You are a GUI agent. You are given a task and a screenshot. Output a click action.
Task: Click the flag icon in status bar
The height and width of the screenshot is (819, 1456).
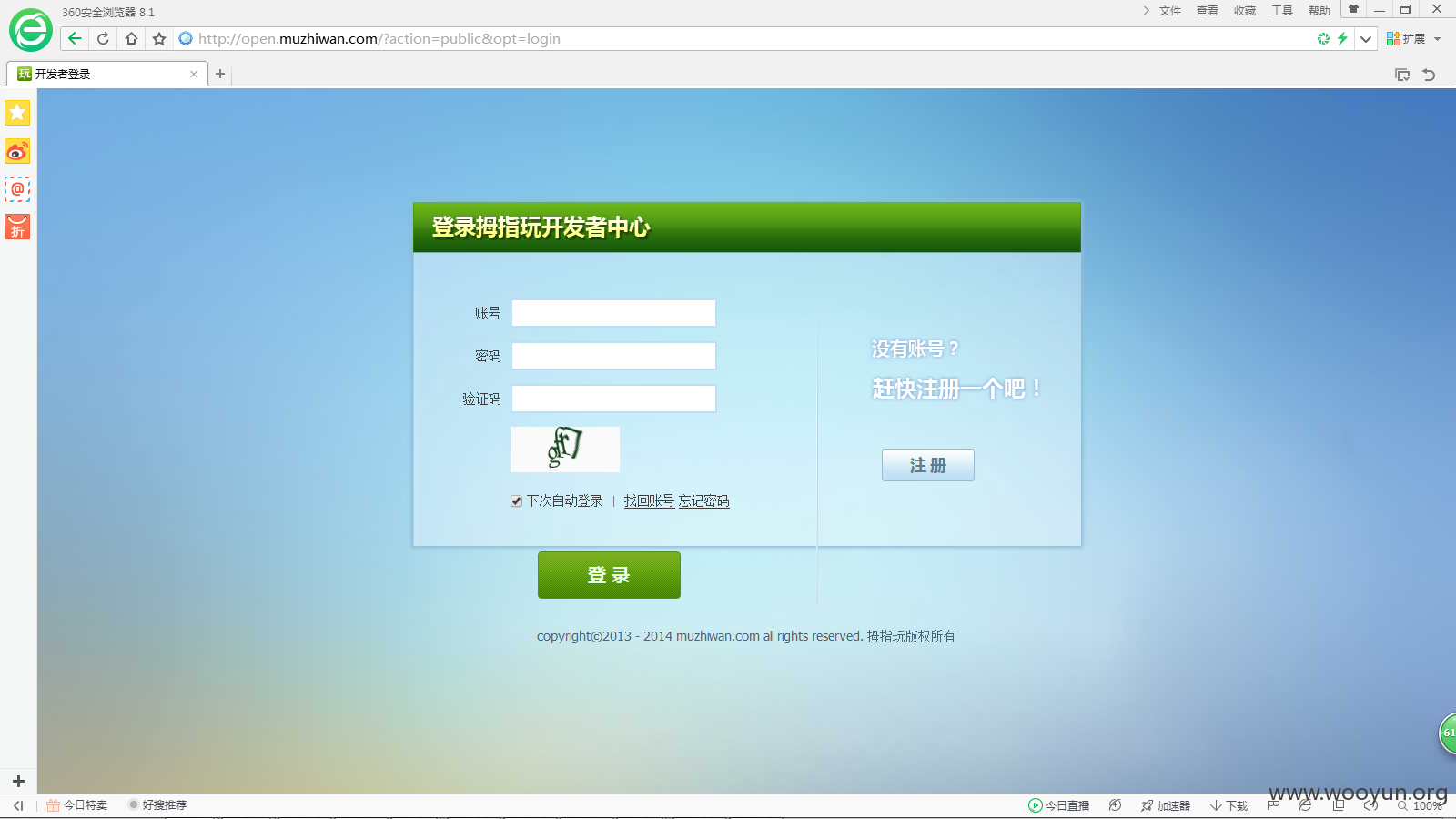(x=1273, y=805)
